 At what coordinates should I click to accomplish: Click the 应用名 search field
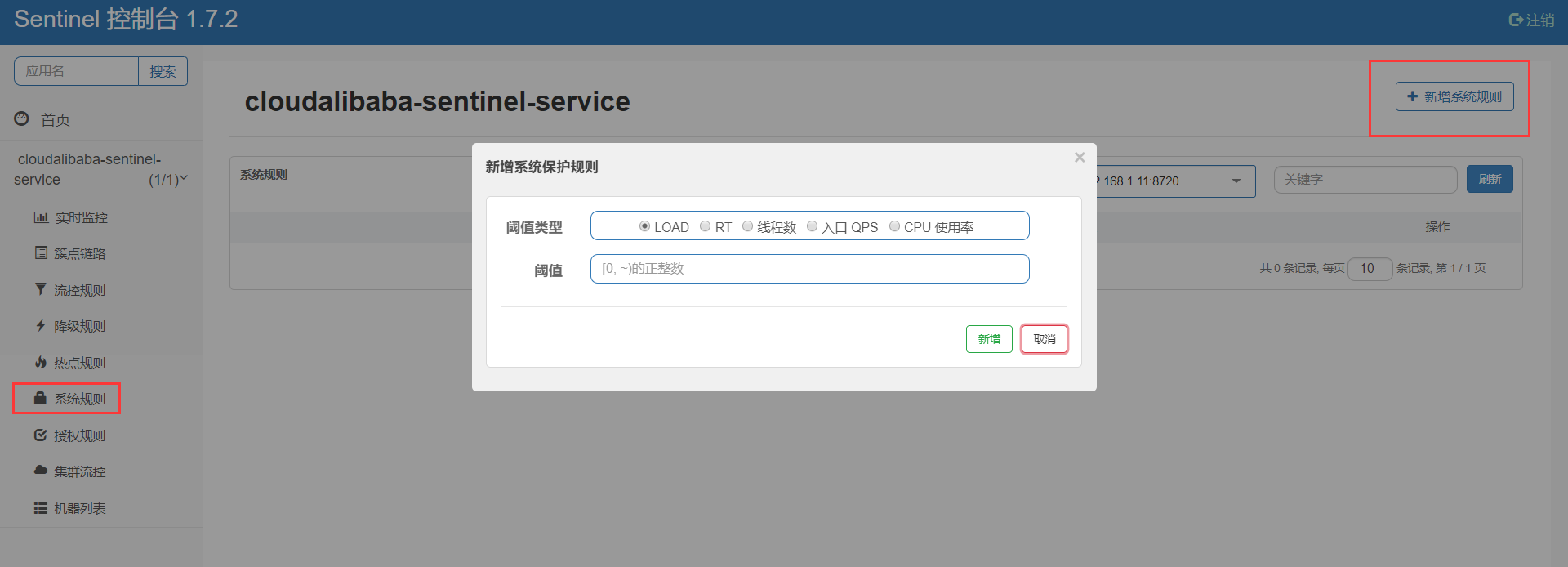[77, 71]
